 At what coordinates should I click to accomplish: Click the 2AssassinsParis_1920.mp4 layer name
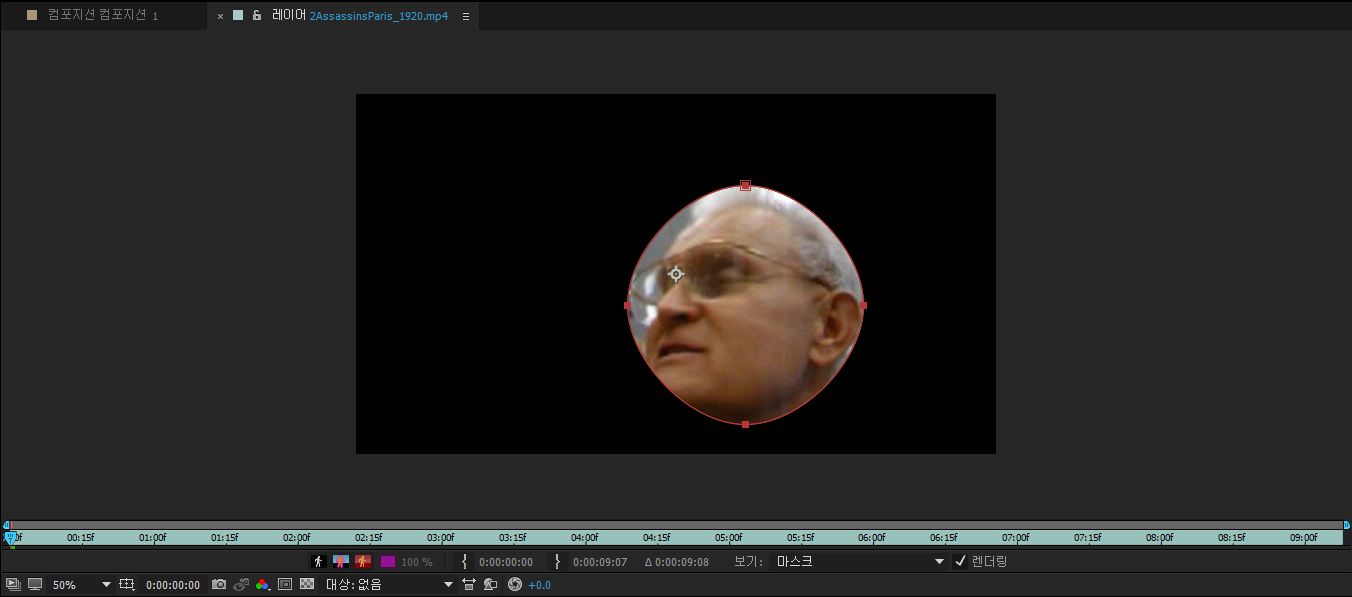point(379,16)
